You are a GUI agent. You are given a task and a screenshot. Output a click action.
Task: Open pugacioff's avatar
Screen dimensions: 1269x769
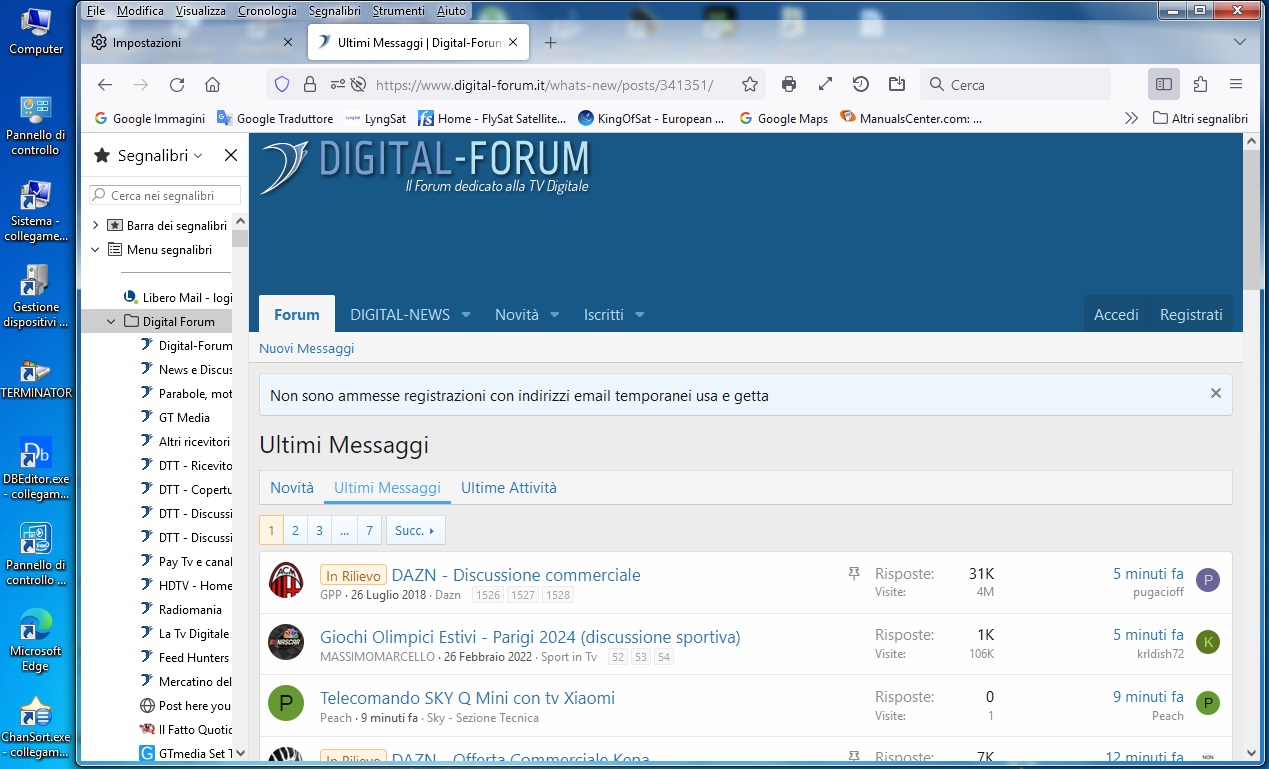pyautogui.click(x=1208, y=580)
